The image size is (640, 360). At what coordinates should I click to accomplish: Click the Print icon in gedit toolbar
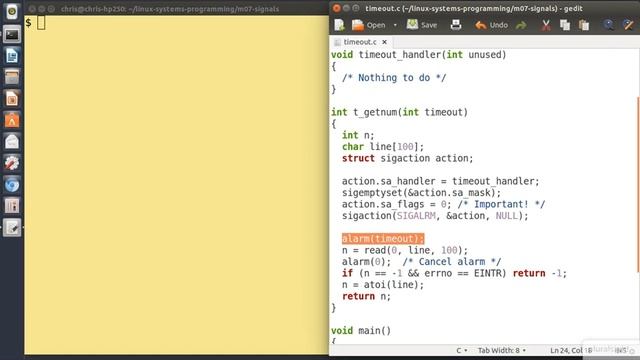pyautogui.click(x=456, y=25)
